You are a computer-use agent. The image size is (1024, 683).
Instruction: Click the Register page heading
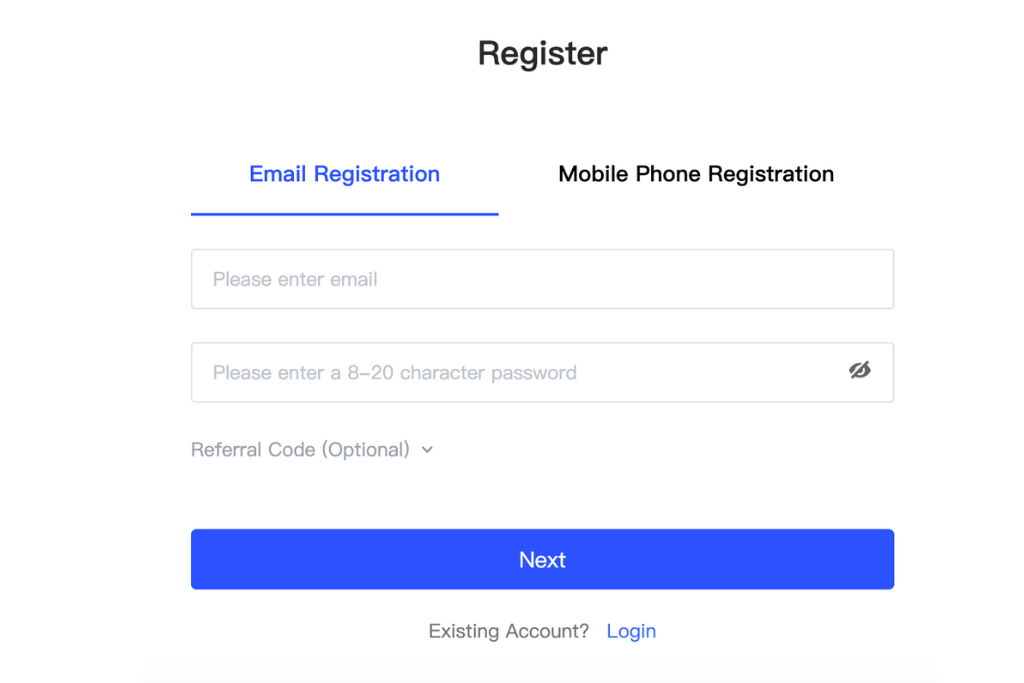[542, 54]
